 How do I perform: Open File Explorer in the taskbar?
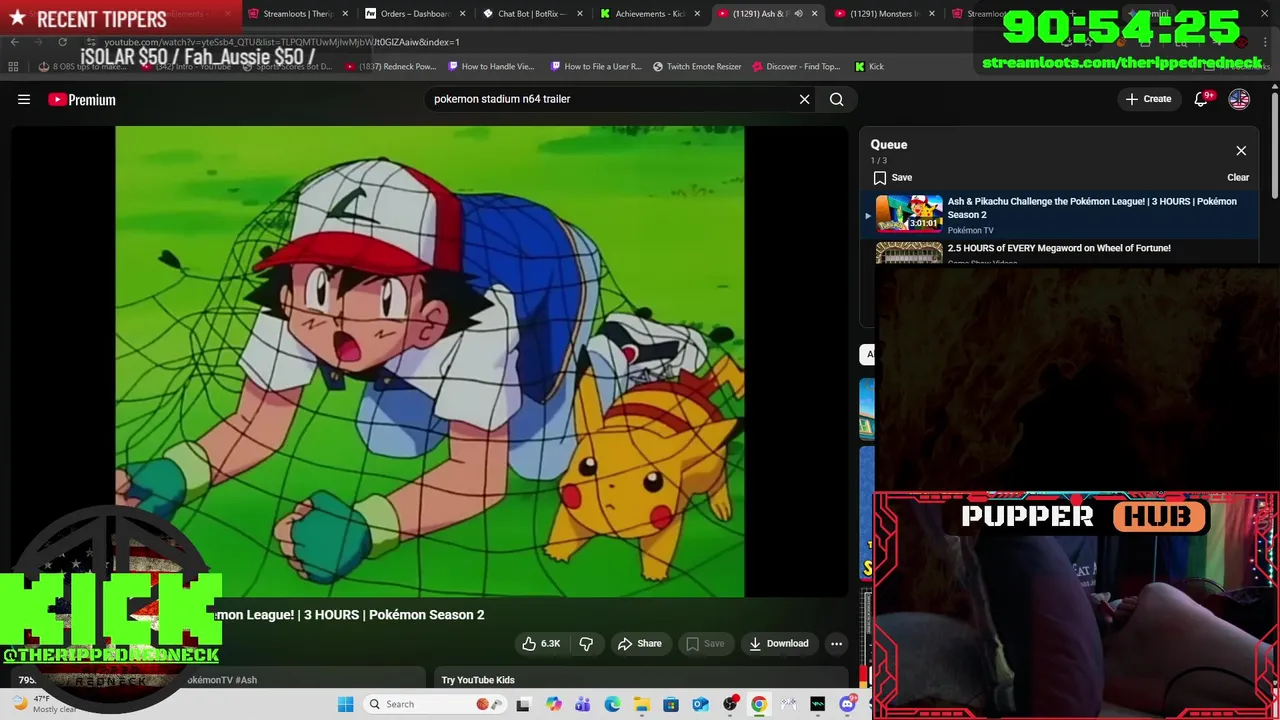point(641,704)
